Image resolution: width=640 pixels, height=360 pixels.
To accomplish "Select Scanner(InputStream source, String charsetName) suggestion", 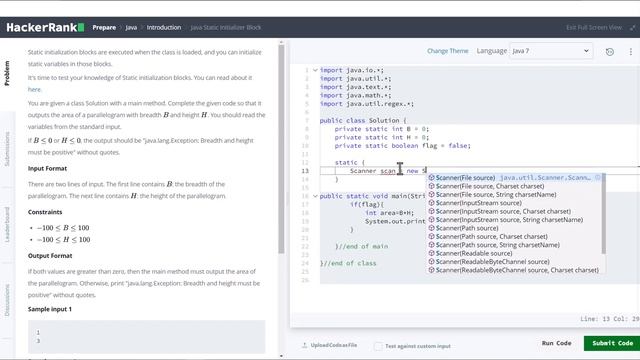I will tap(515, 220).
